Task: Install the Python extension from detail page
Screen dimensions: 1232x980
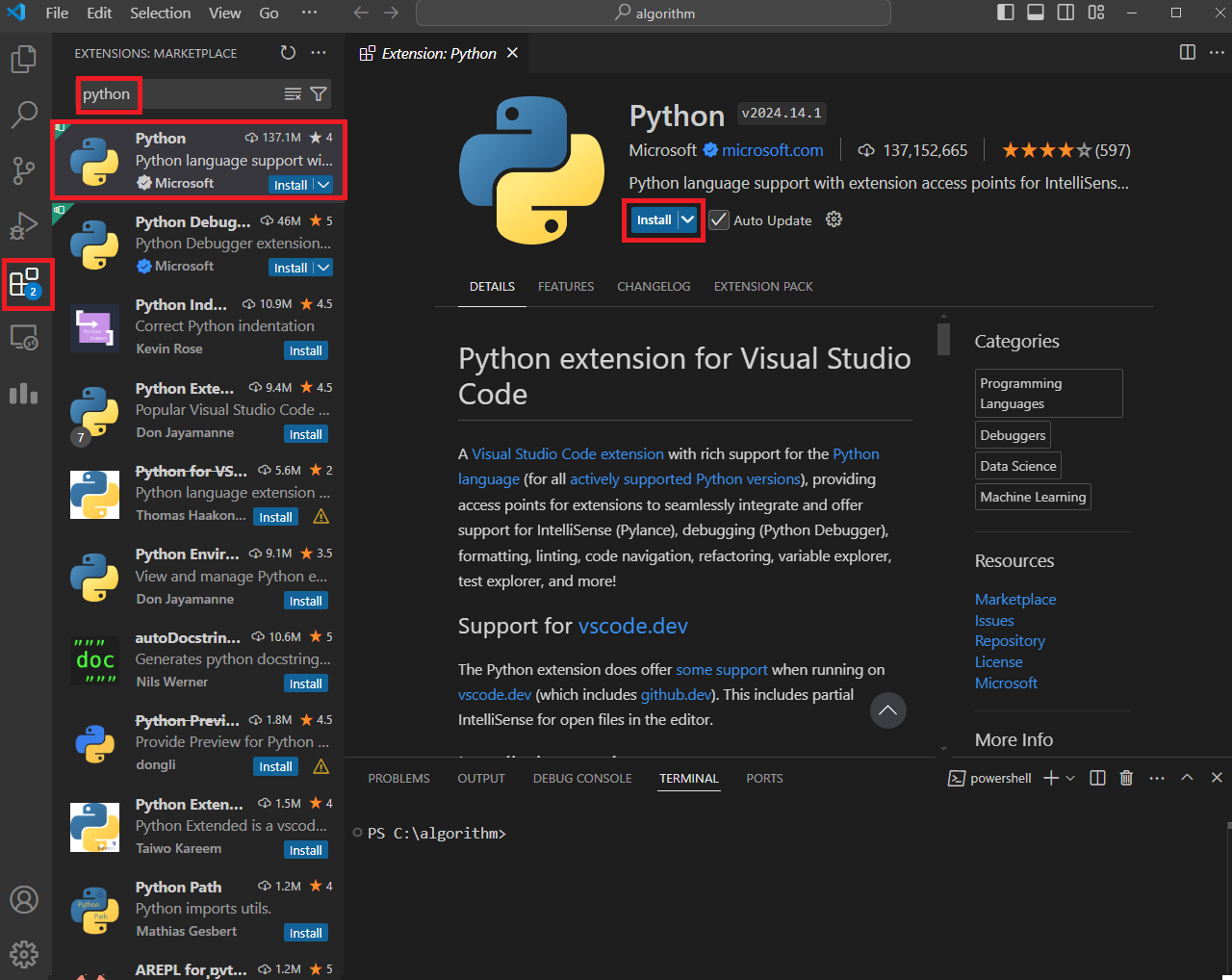Action: [654, 219]
